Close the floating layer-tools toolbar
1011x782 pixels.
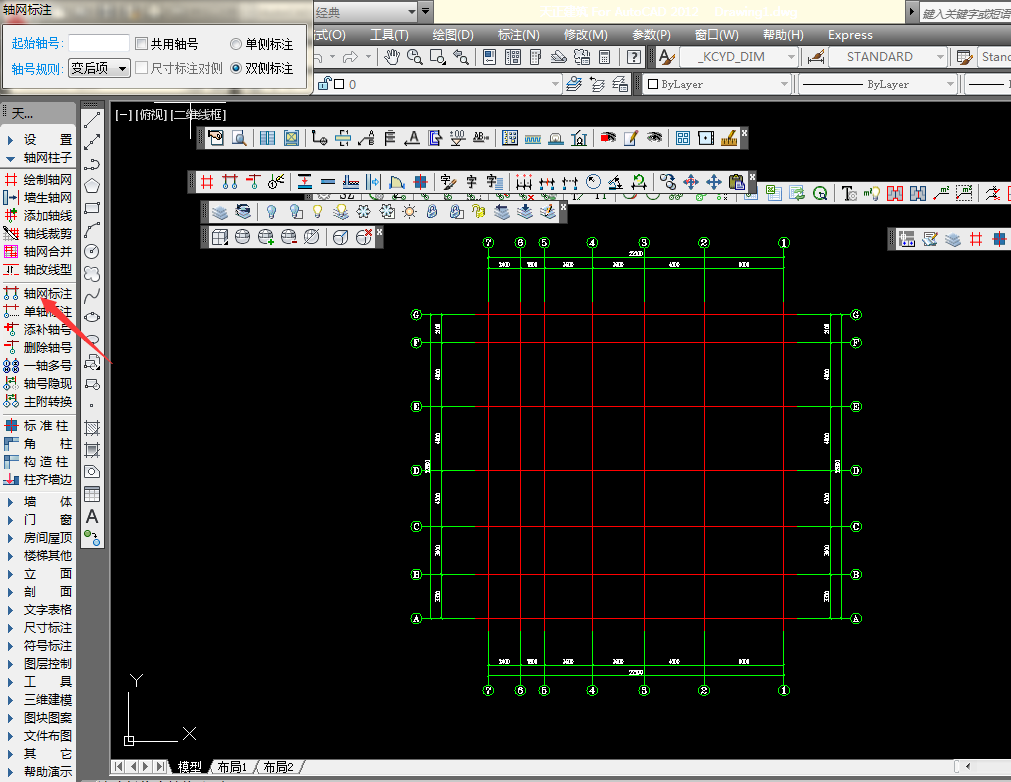pyautogui.click(x=564, y=206)
